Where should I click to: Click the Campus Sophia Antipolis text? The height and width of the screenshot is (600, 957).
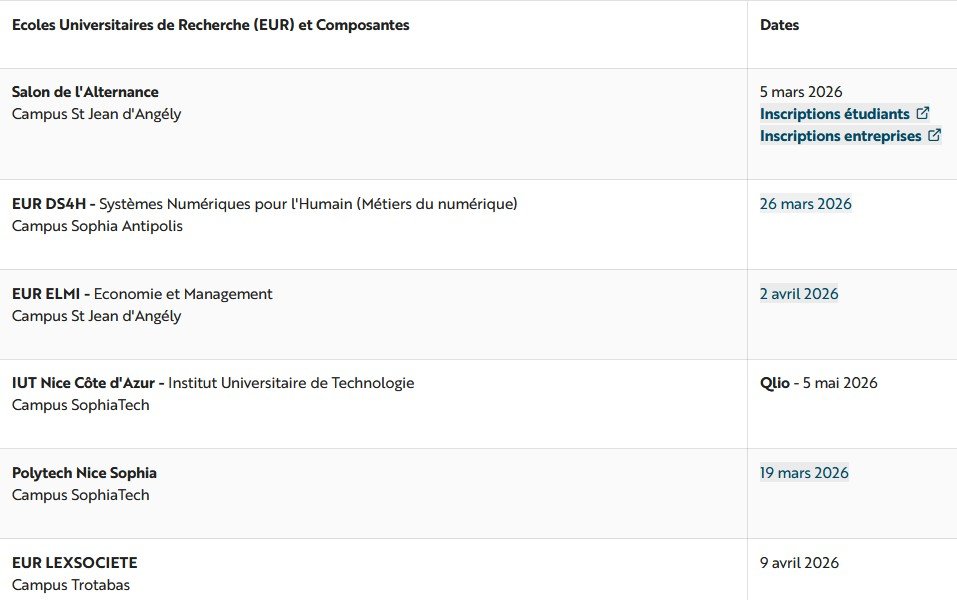(x=97, y=226)
